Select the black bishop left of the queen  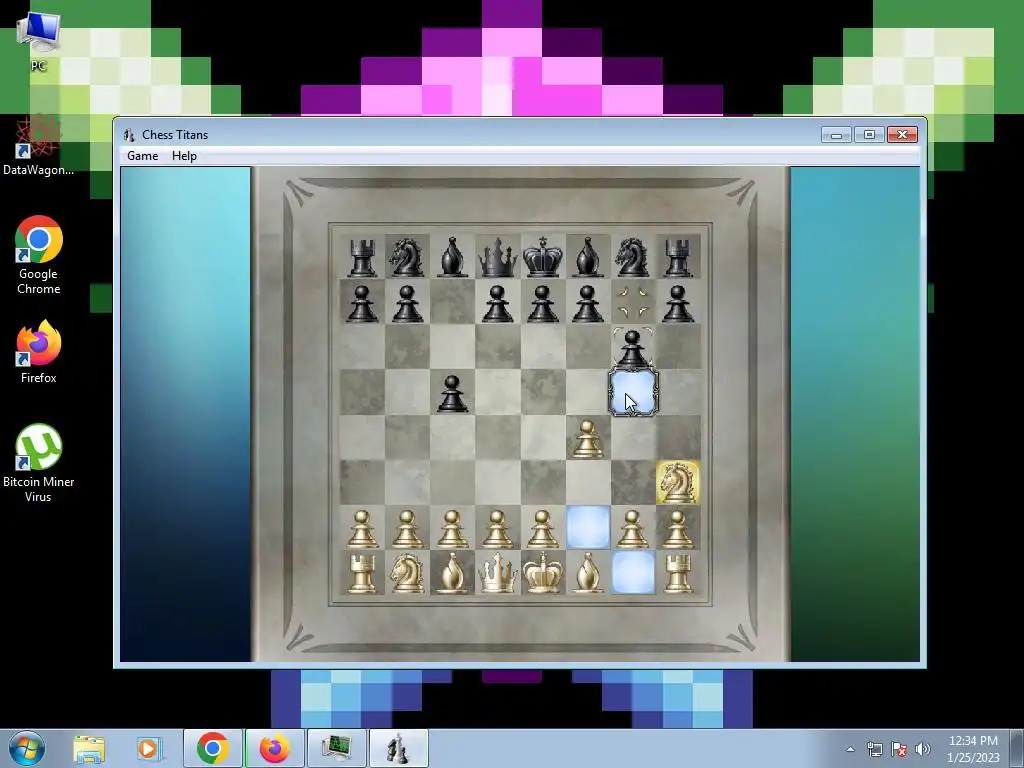453,257
